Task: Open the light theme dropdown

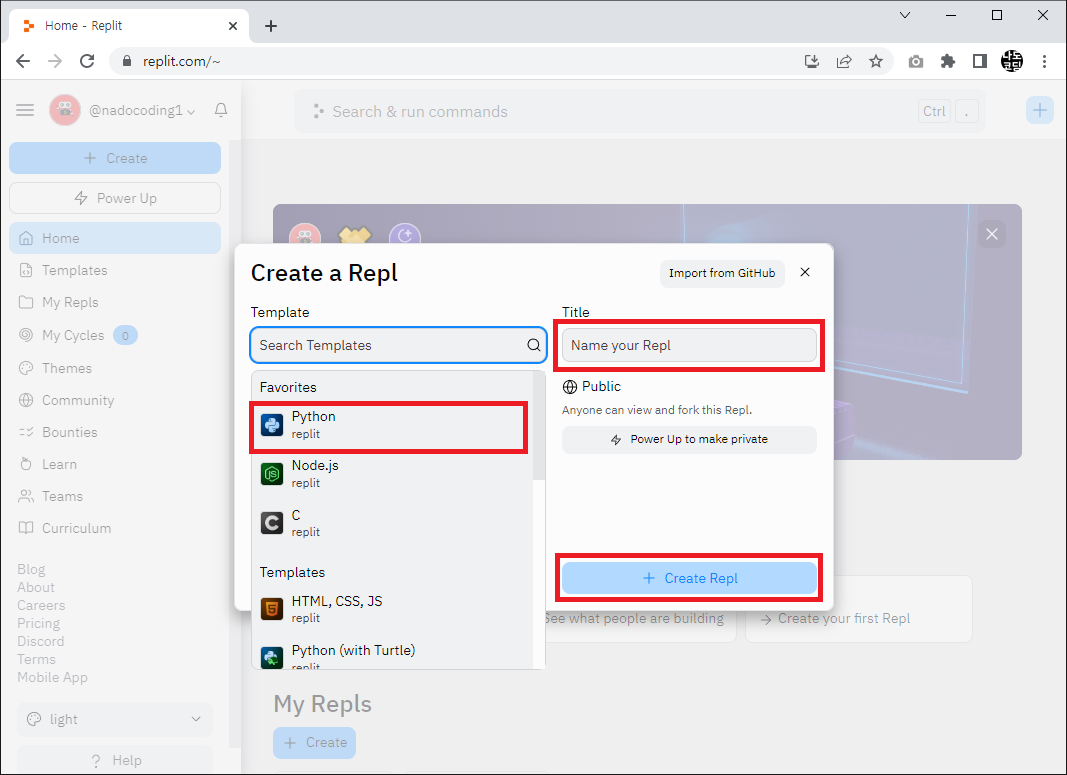Action: click(x=115, y=719)
